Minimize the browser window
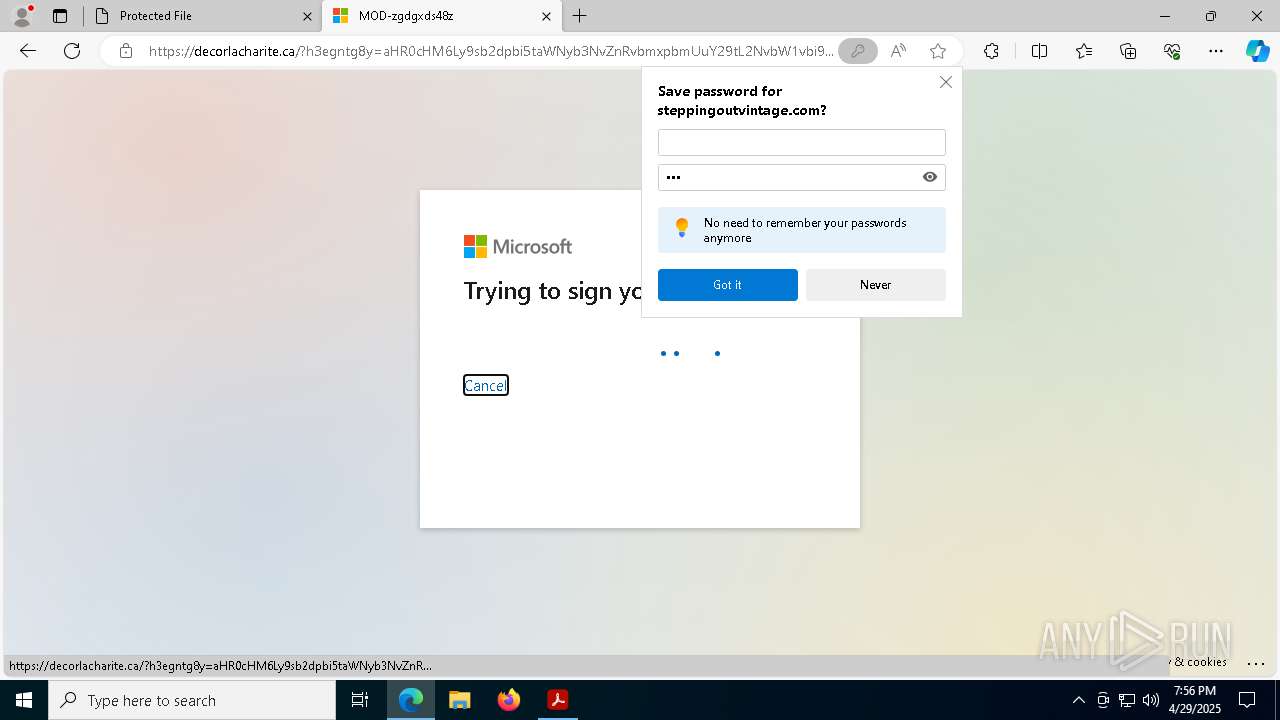This screenshot has width=1280, height=720. pos(1165,16)
